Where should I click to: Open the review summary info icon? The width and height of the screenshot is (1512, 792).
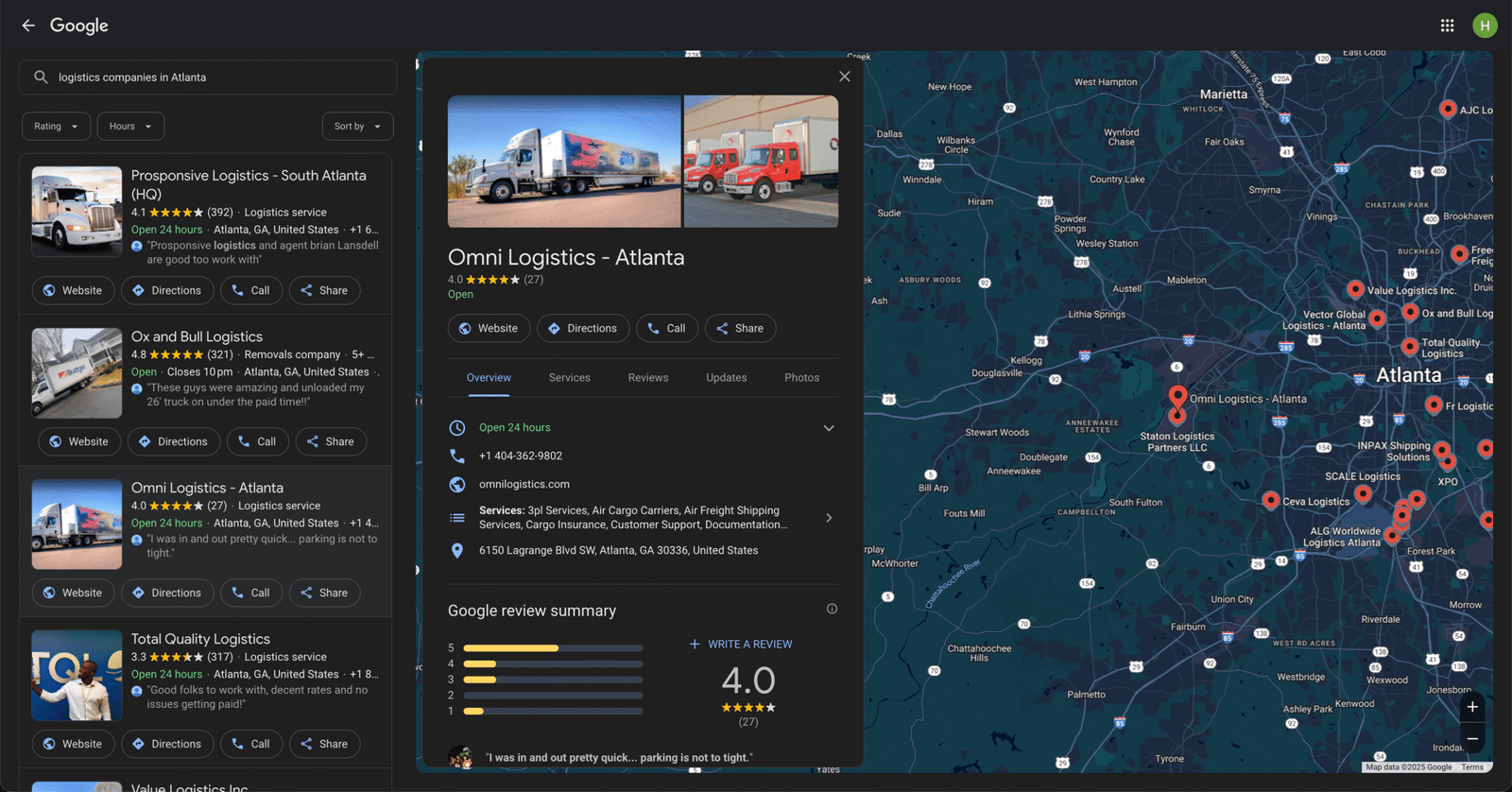click(x=832, y=610)
